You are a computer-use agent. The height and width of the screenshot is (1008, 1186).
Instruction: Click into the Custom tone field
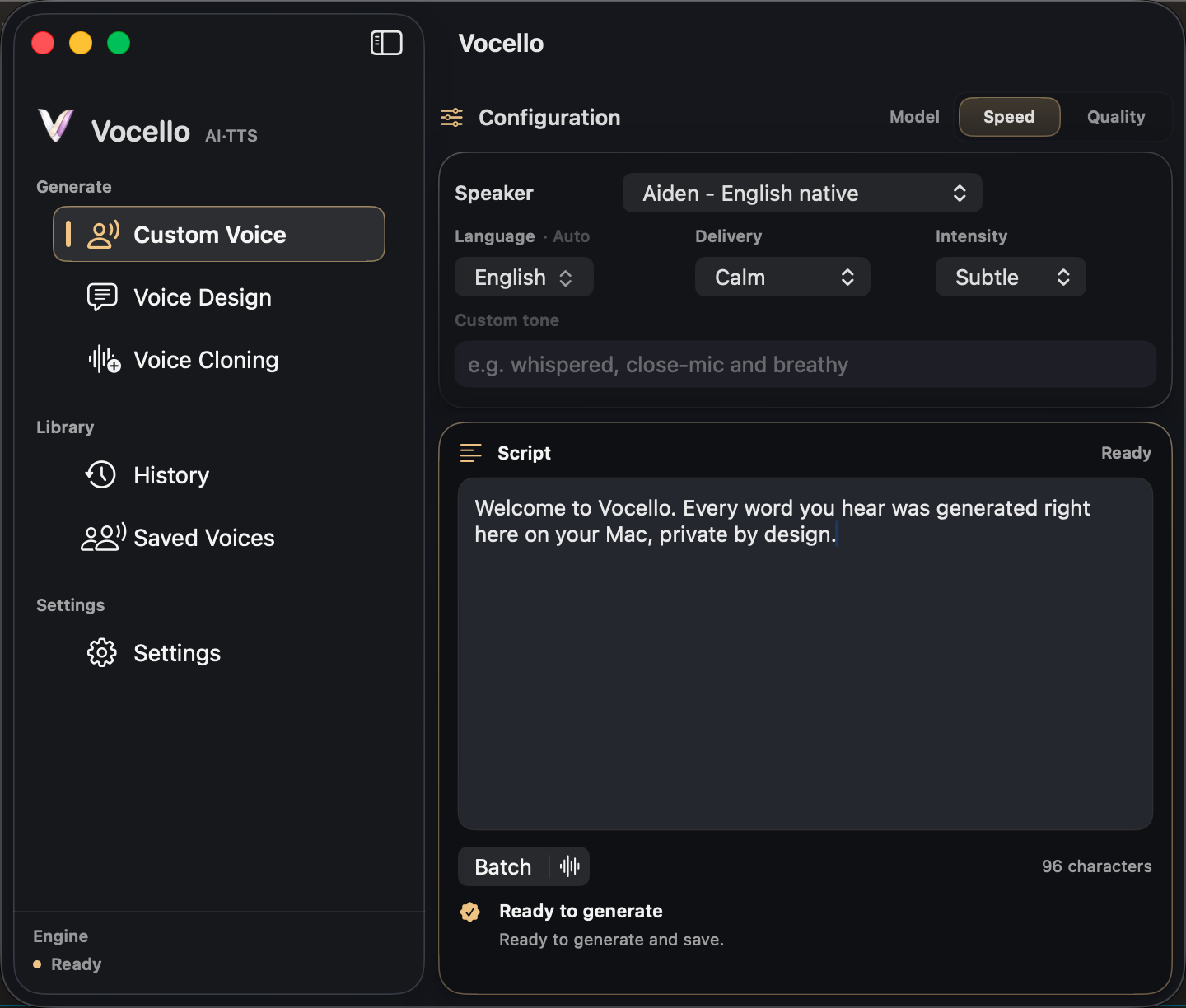[805, 364]
